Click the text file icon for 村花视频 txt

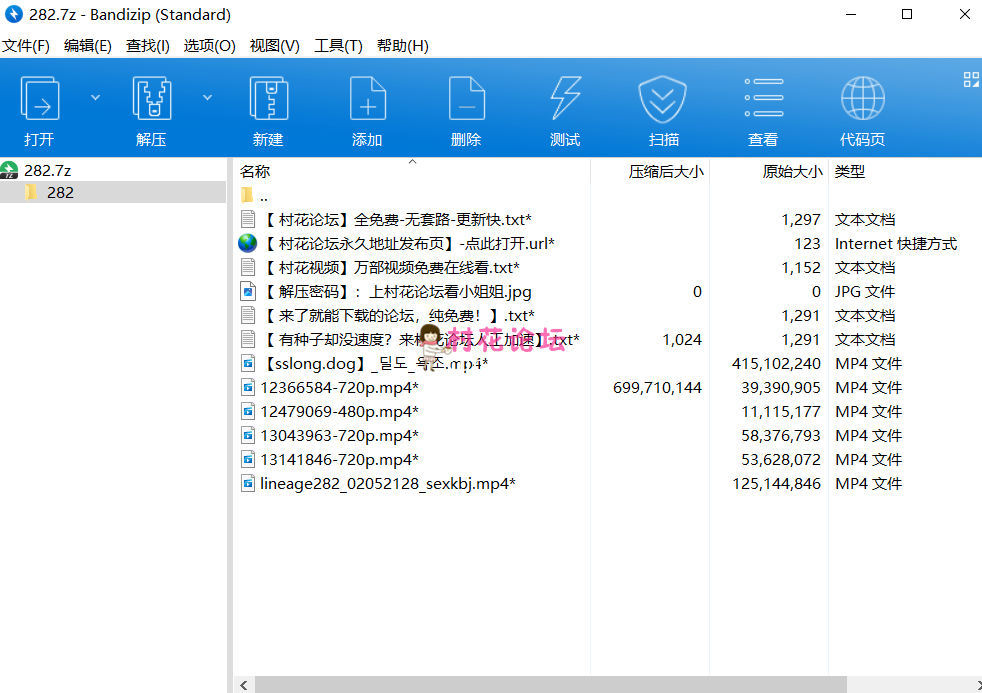248,267
